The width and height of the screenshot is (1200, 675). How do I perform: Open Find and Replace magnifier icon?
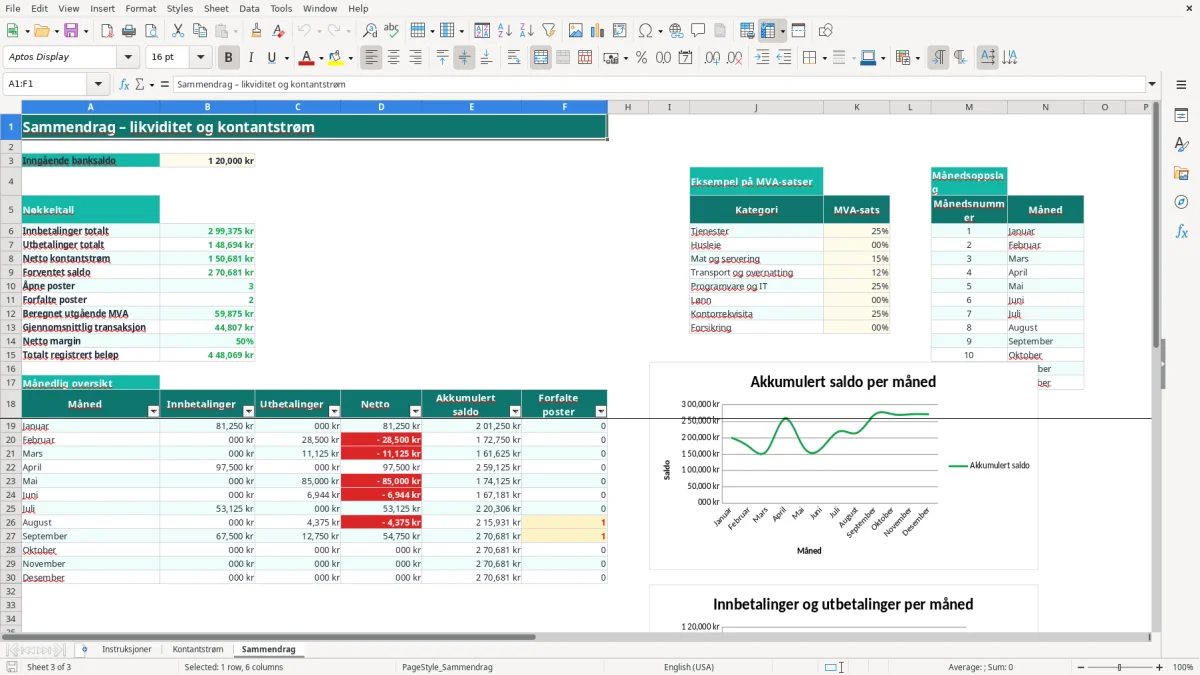tap(370, 31)
